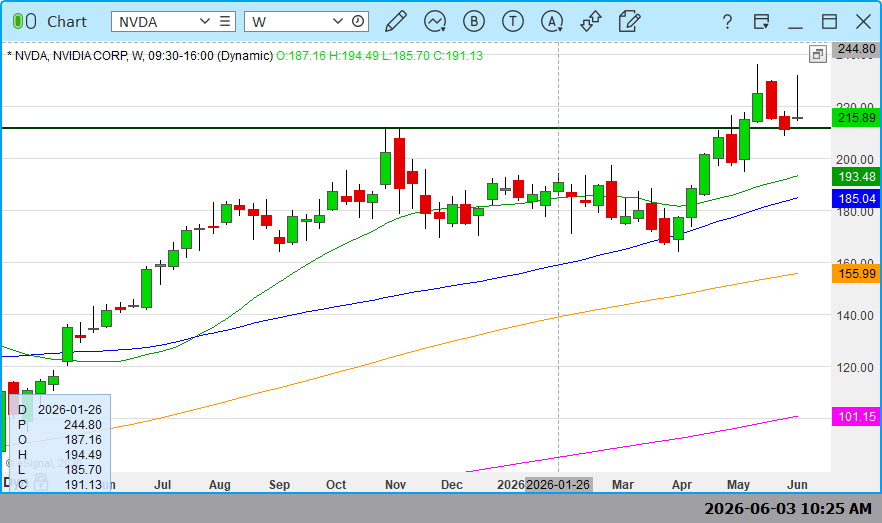Click the circled B toolbar icon
The height and width of the screenshot is (523, 882).
(474, 21)
